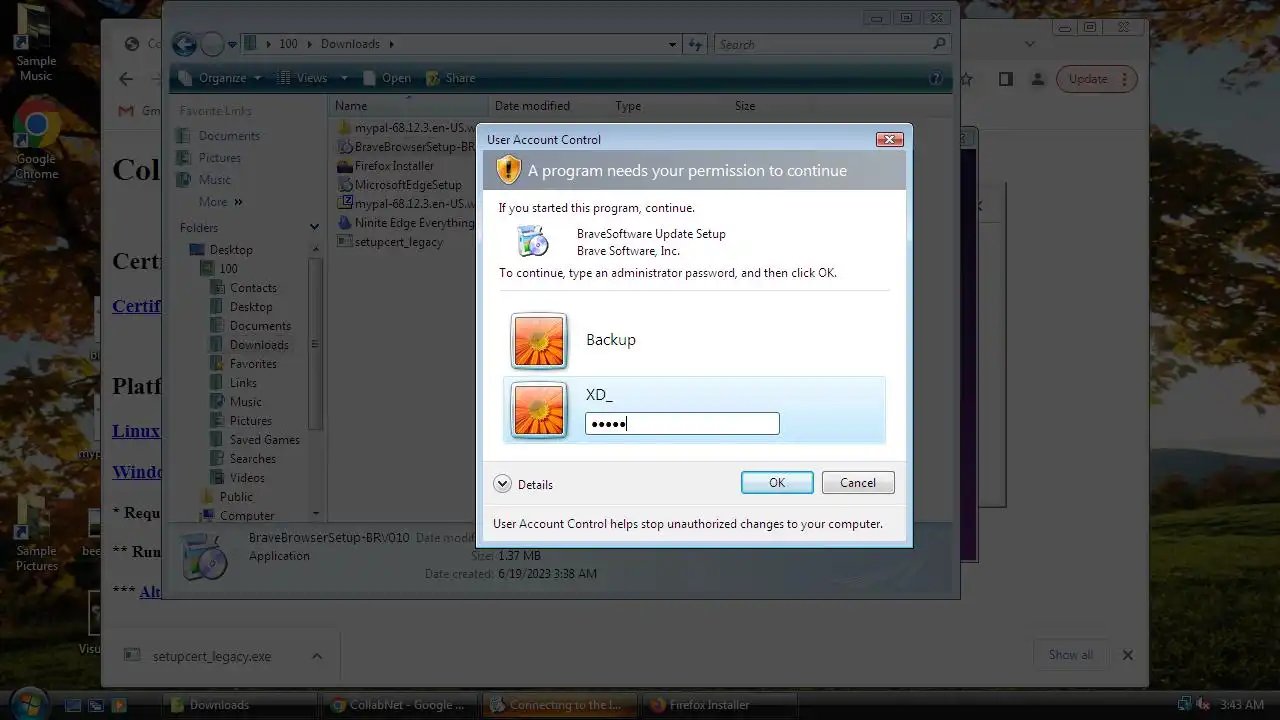Click the BraveSoftware Update Setup program icon
The height and width of the screenshot is (720, 1280).
click(532, 241)
